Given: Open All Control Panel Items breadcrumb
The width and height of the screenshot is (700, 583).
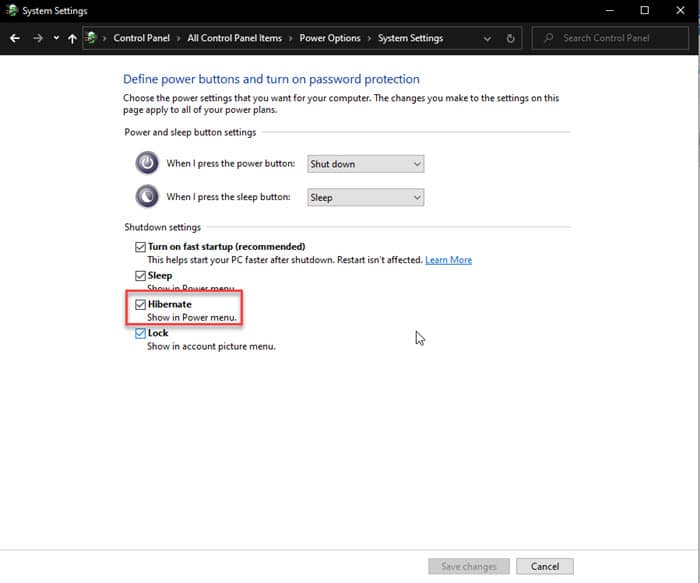Looking at the screenshot, I should click(x=234, y=38).
